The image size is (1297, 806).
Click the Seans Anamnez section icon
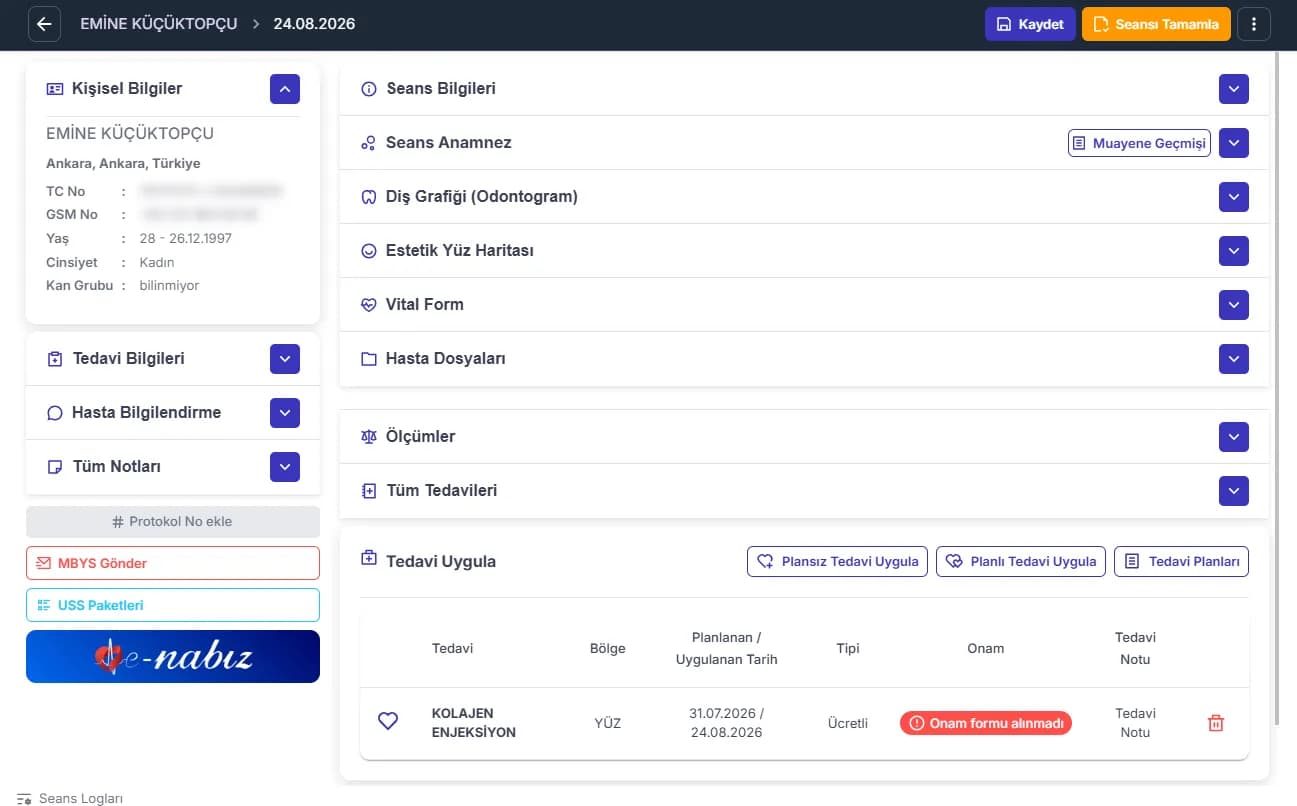tap(368, 143)
